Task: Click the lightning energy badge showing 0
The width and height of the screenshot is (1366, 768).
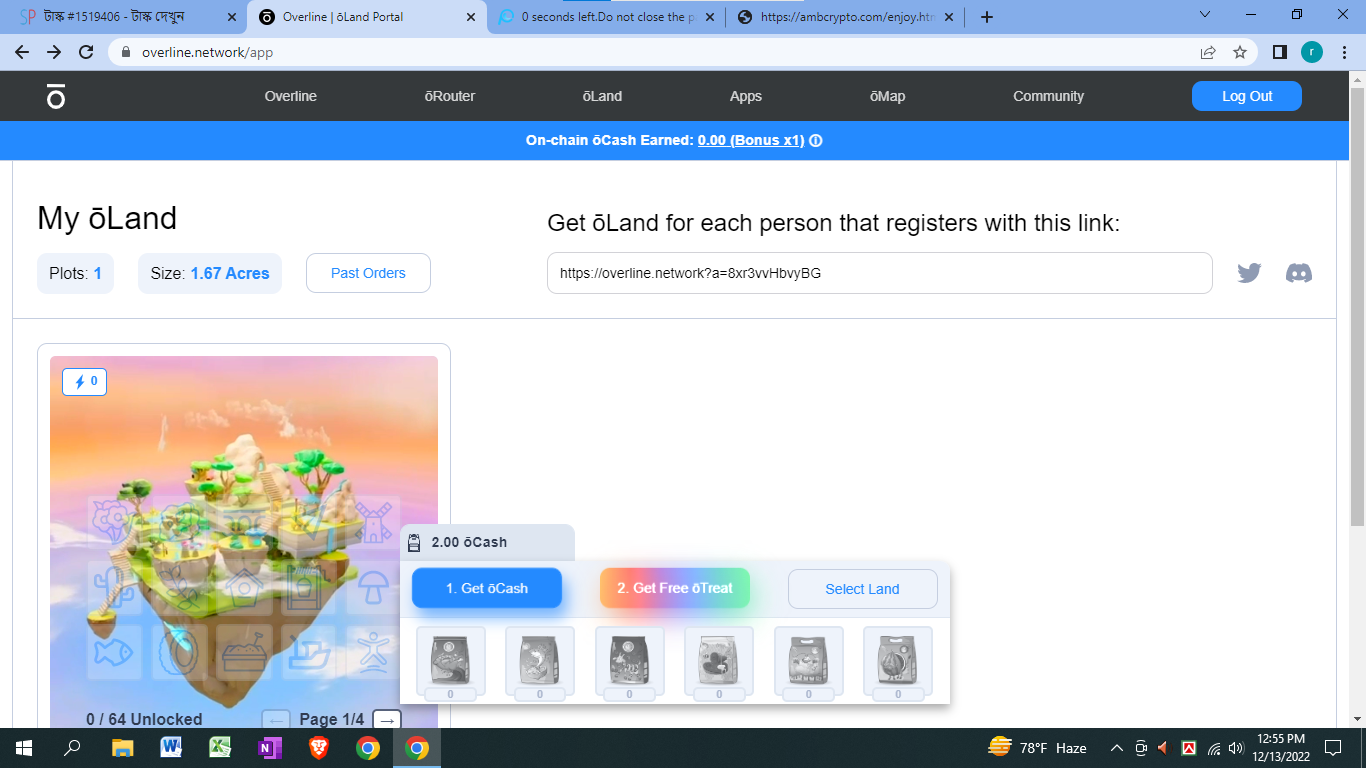Action: 85,382
